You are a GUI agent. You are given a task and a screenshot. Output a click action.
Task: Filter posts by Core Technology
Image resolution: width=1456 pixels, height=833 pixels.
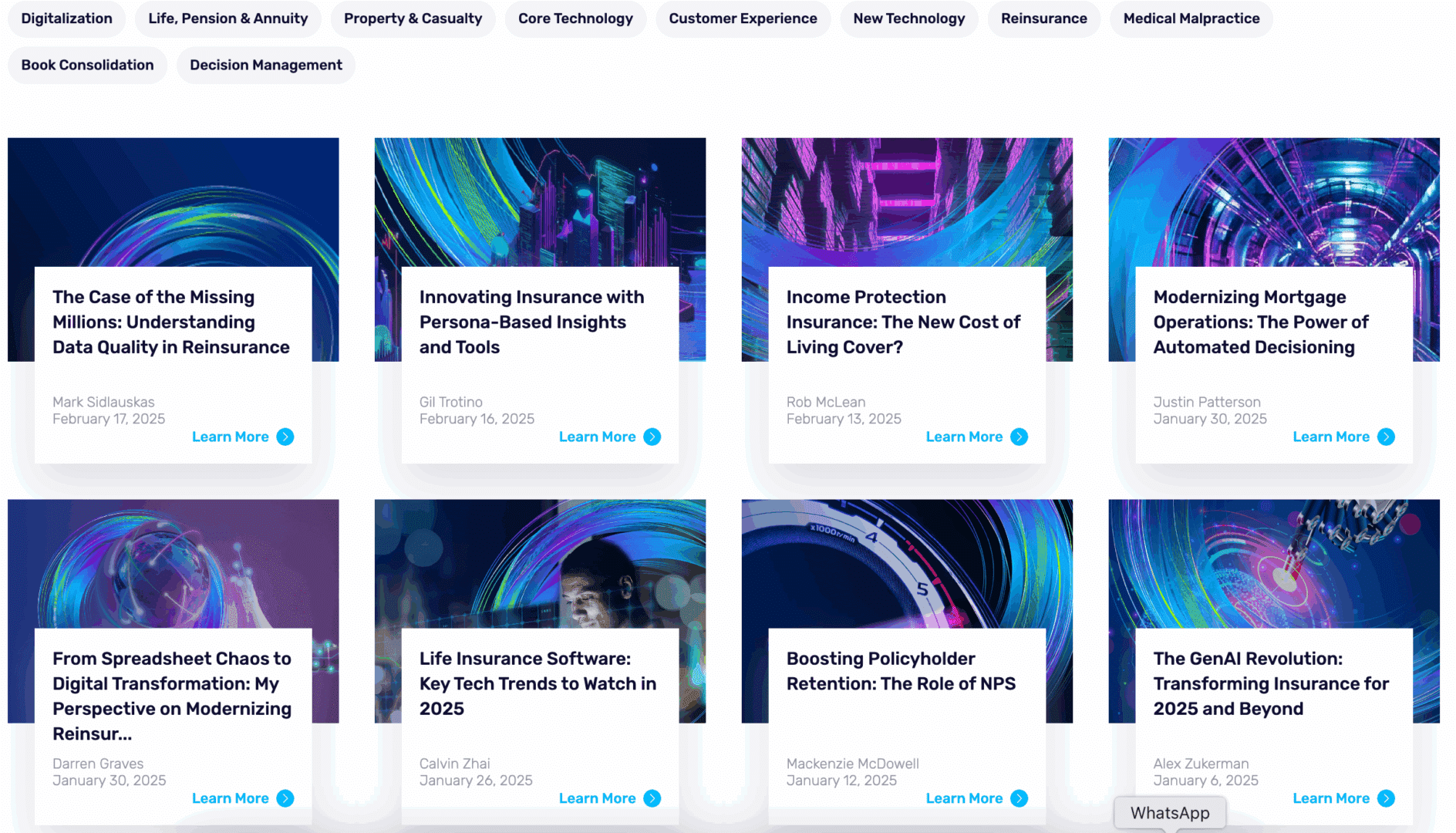[x=575, y=19]
